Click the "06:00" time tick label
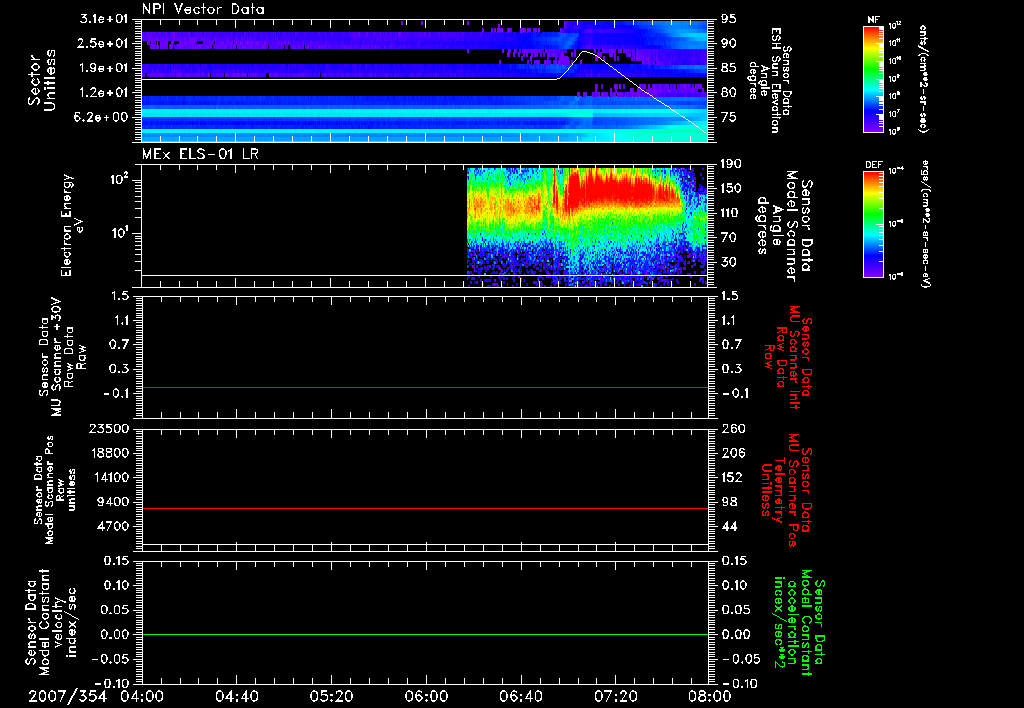 (x=426, y=696)
